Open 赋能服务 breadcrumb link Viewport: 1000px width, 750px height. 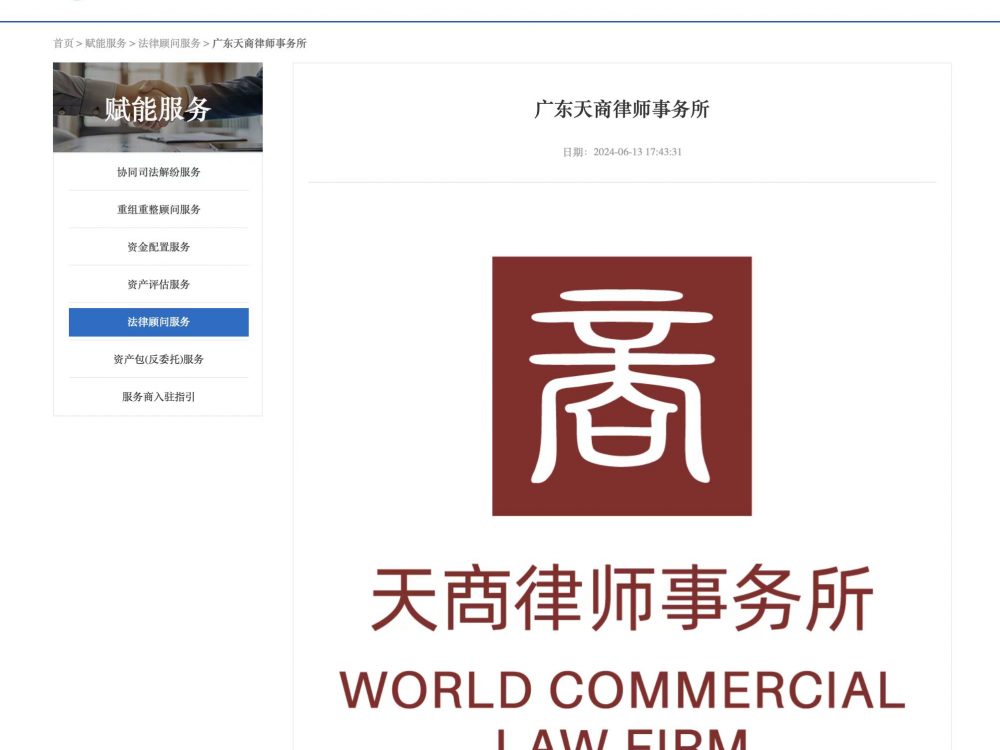pyautogui.click(x=106, y=43)
